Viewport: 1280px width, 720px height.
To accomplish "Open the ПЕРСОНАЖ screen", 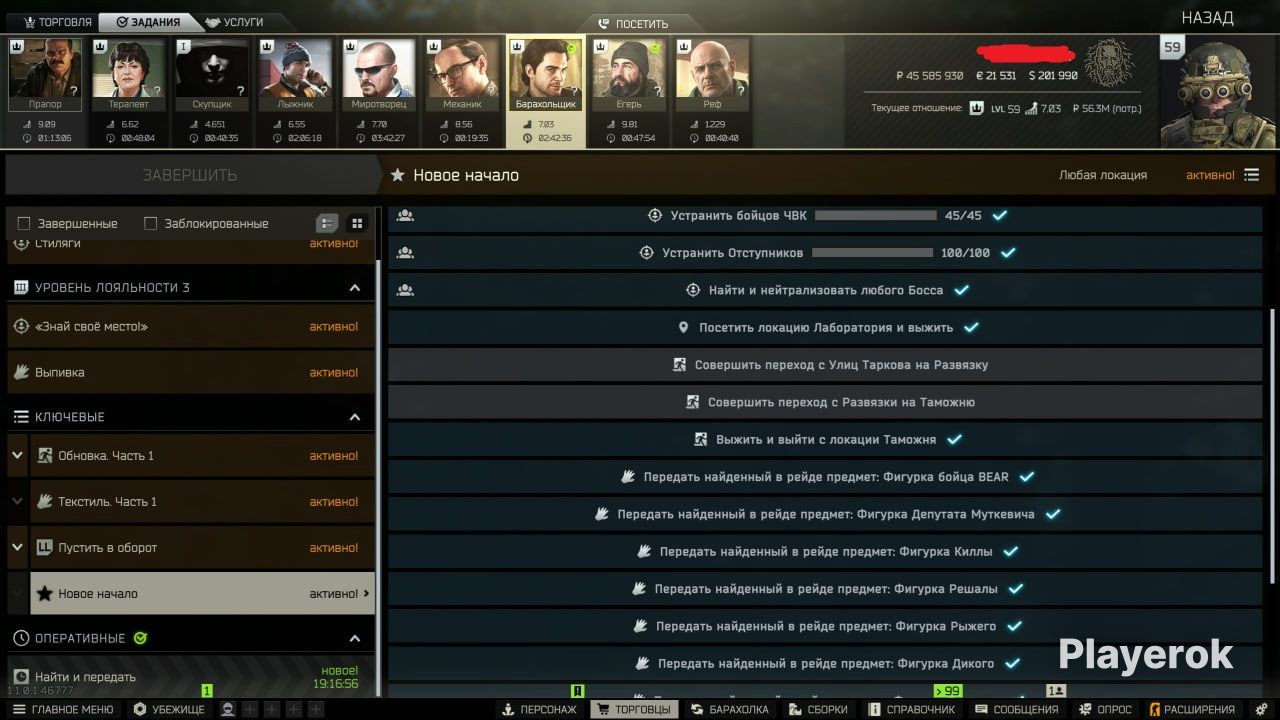I will (540, 709).
